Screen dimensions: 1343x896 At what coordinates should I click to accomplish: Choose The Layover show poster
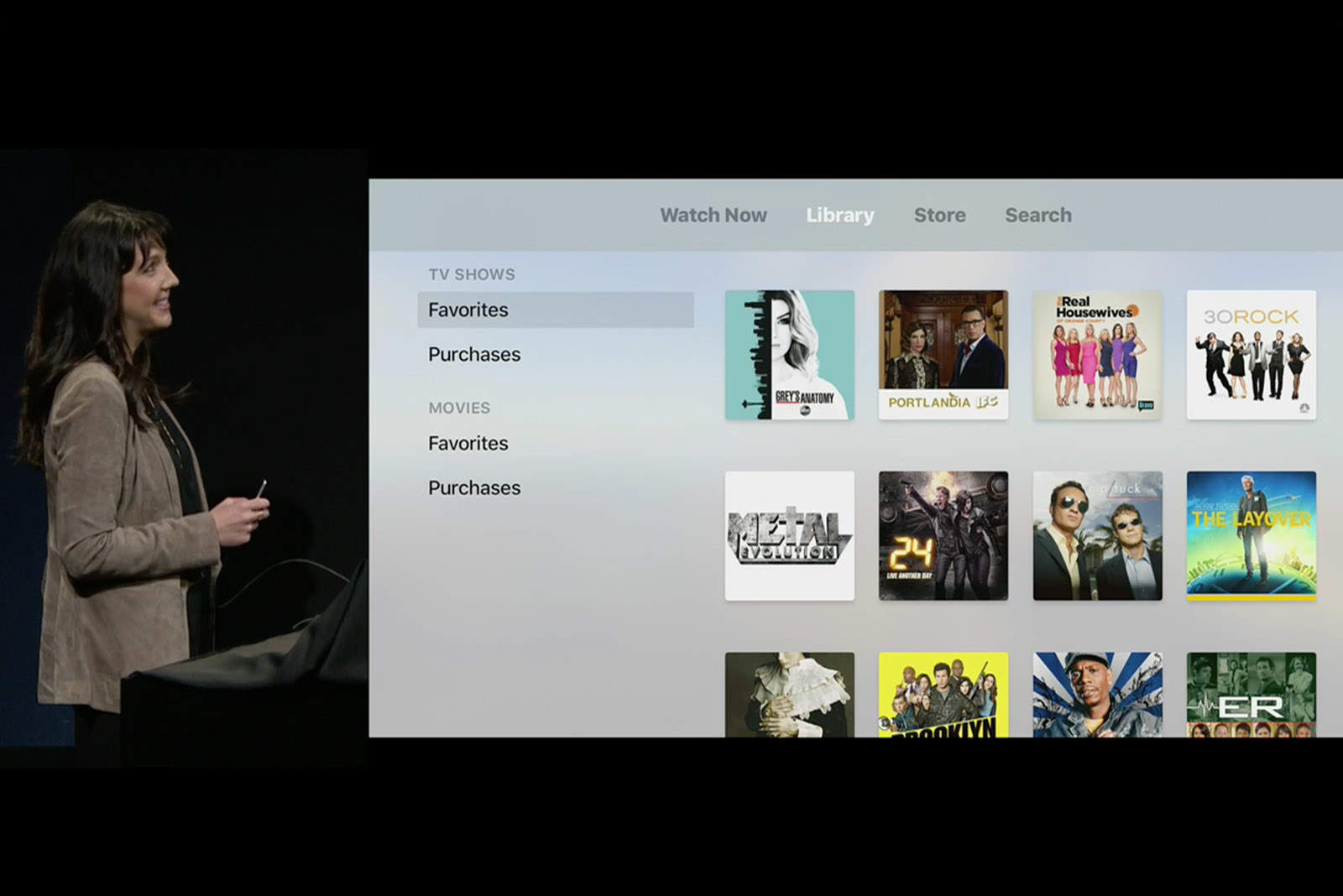tap(1252, 535)
